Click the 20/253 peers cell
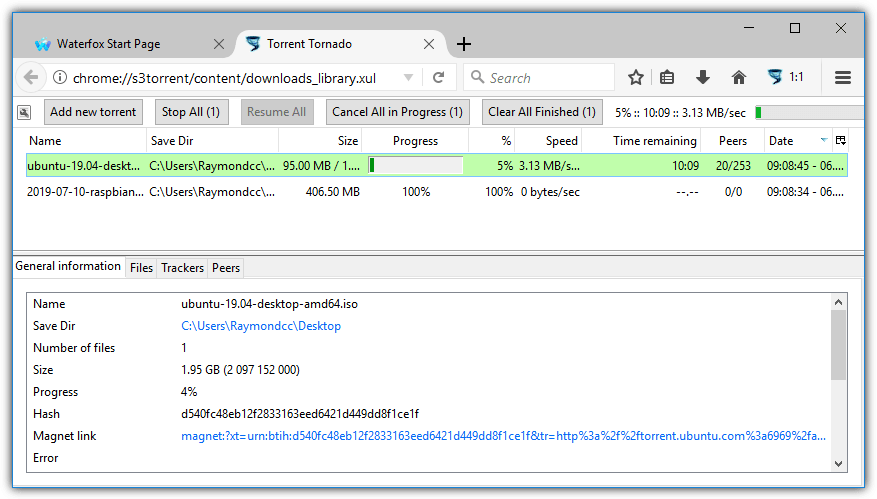Image resolution: width=877 pixels, height=499 pixels. (x=733, y=166)
